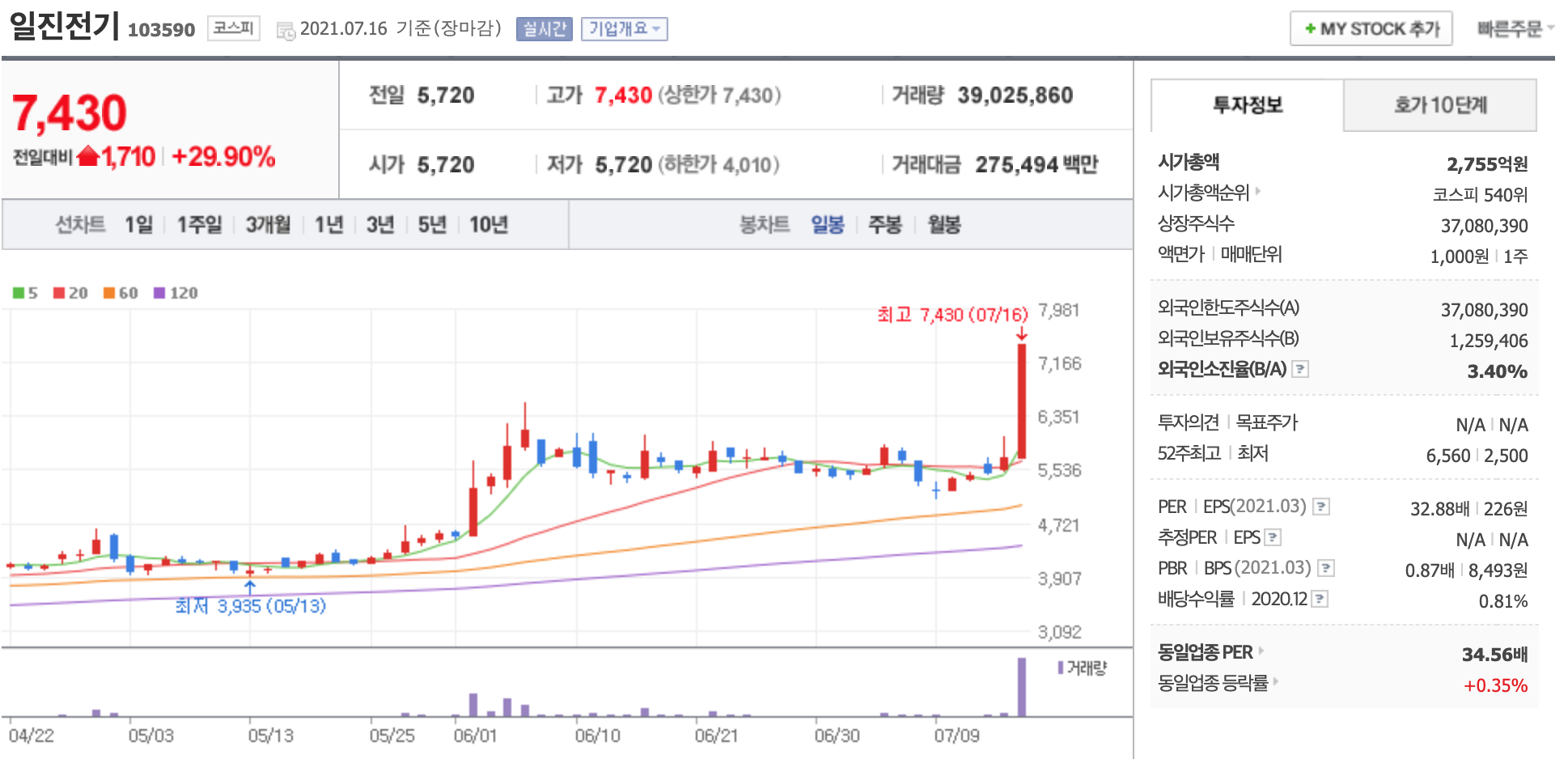Click the 상장주식수 label

pyautogui.click(x=1196, y=223)
